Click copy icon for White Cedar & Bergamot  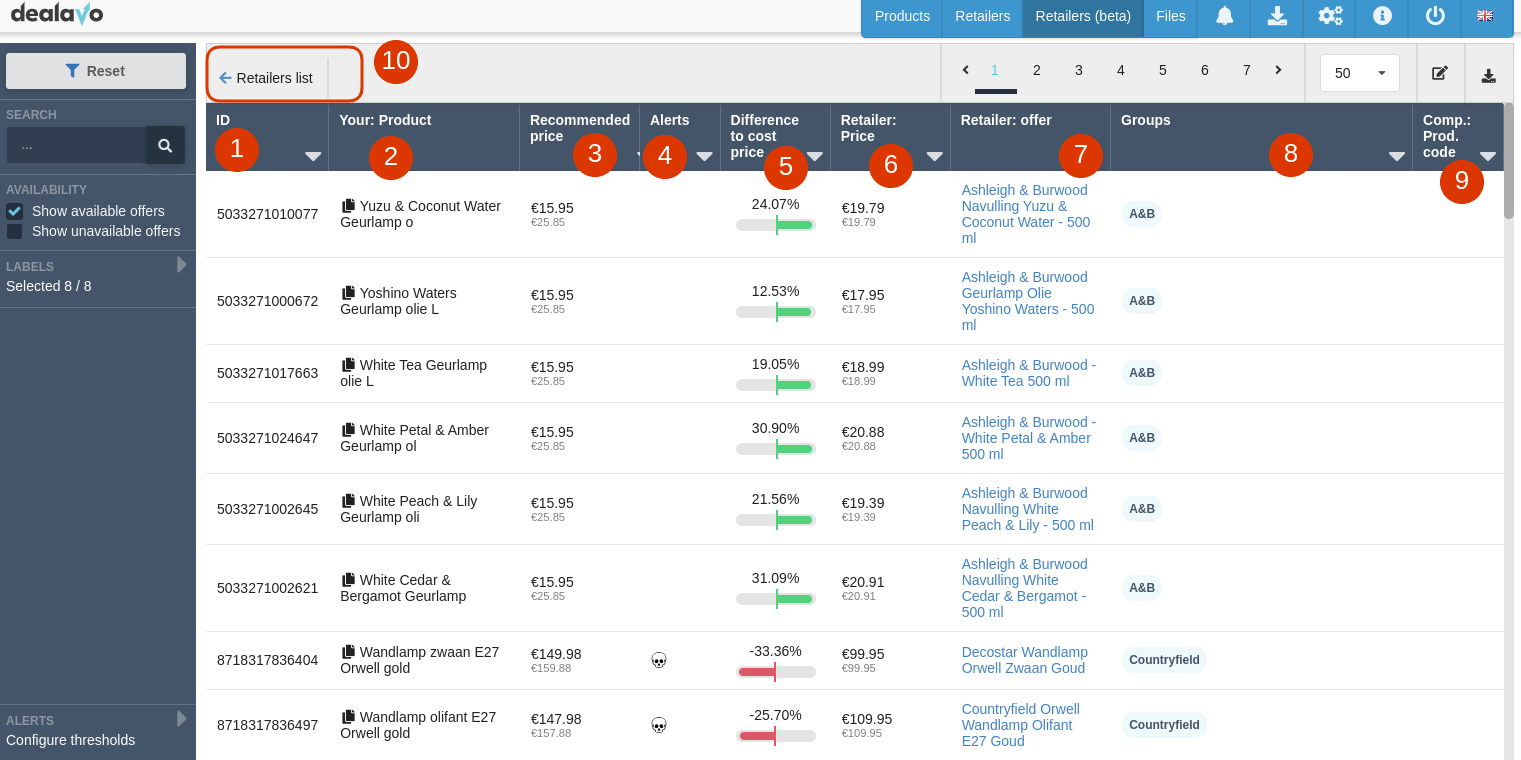(x=348, y=579)
